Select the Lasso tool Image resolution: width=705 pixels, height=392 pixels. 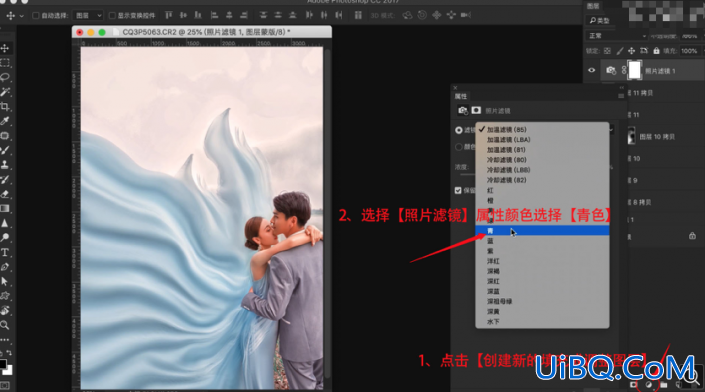pyautogui.click(x=5, y=77)
